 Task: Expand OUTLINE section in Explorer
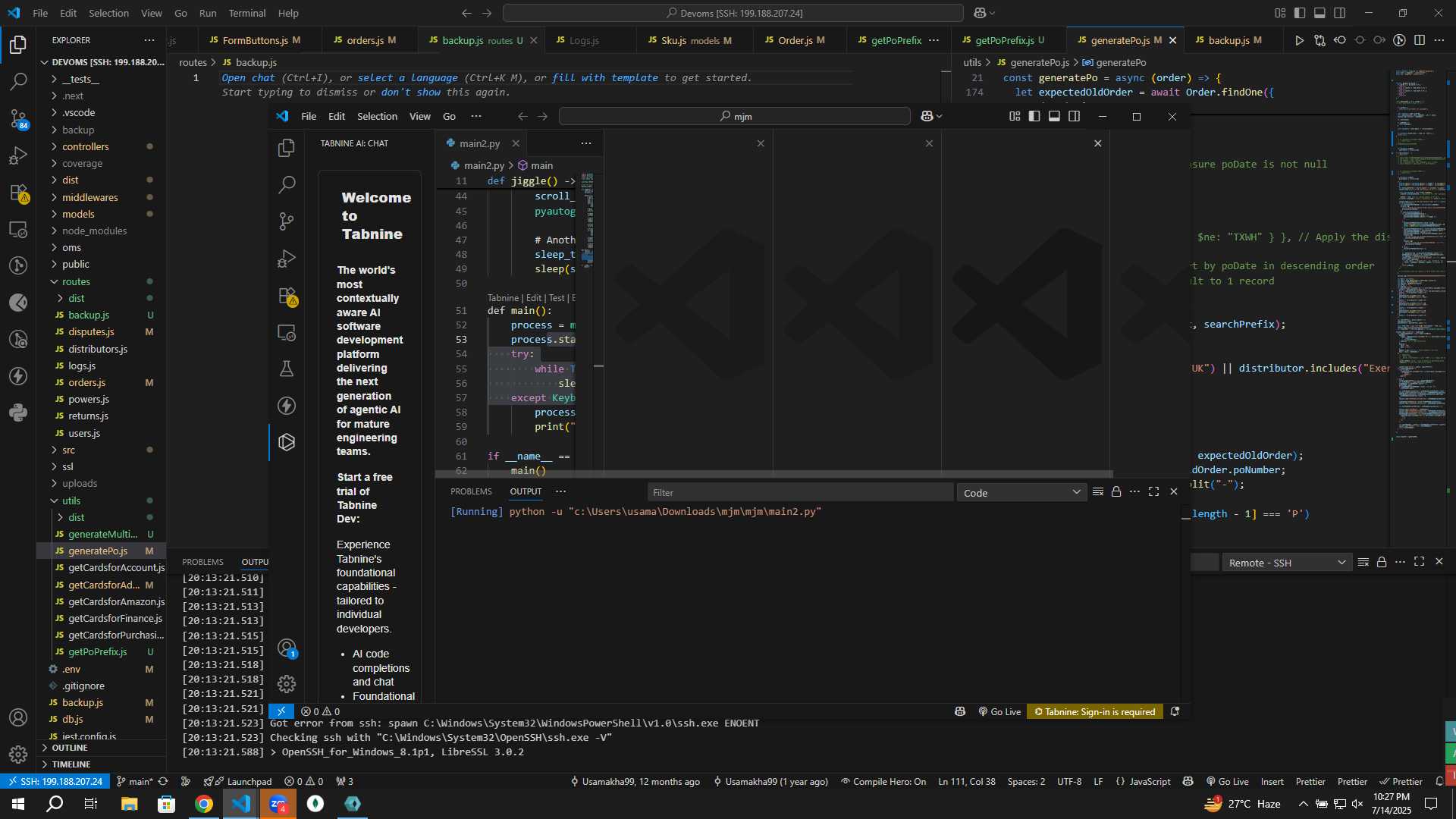pyautogui.click(x=70, y=748)
